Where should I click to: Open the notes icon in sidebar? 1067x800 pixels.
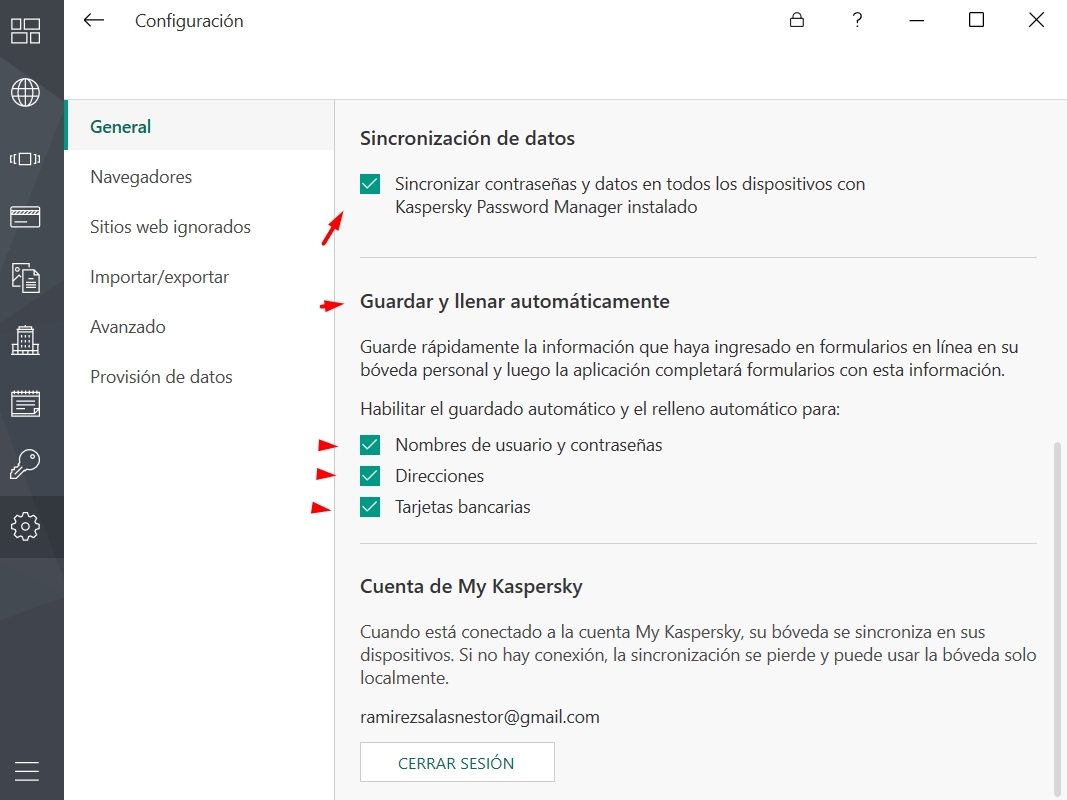pyautogui.click(x=25, y=403)
